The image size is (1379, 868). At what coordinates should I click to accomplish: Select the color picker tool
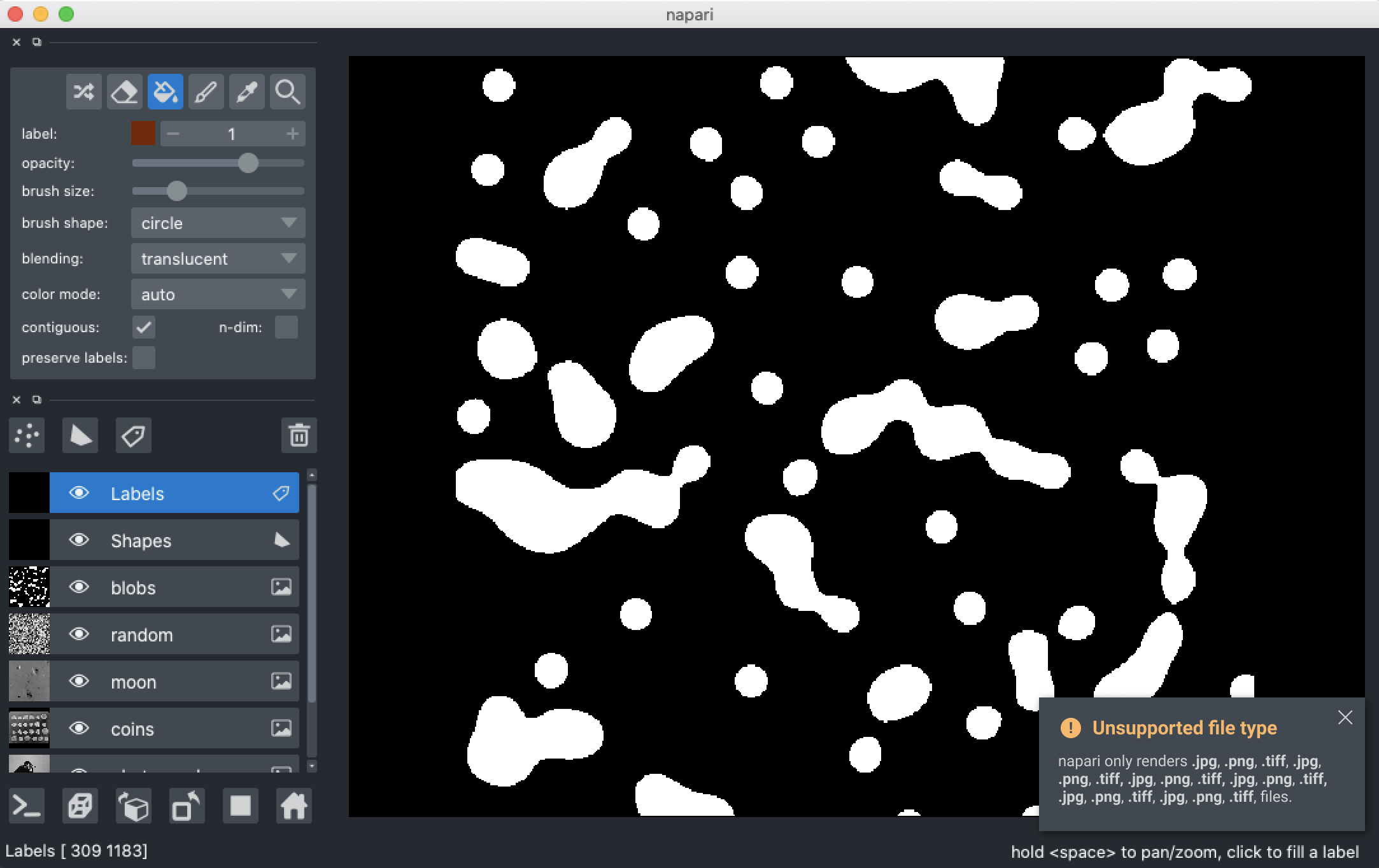click(x=246, y=92)
